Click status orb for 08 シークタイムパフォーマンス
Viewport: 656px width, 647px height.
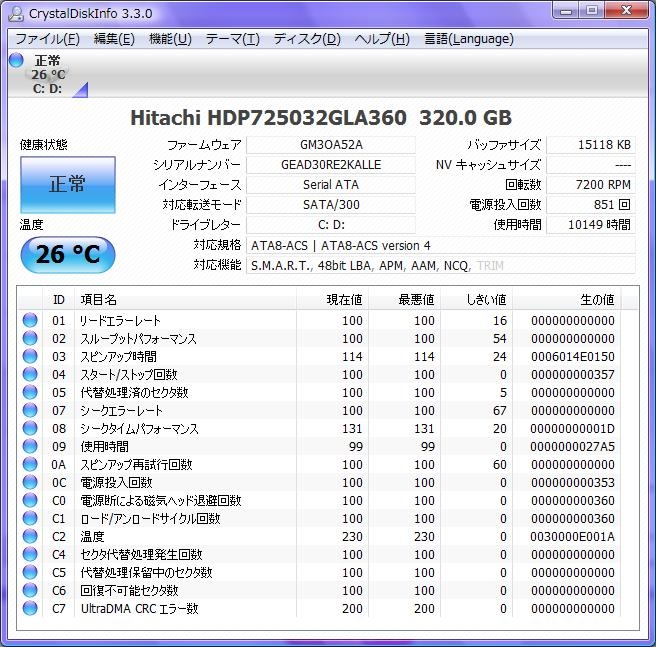(30, 428)
